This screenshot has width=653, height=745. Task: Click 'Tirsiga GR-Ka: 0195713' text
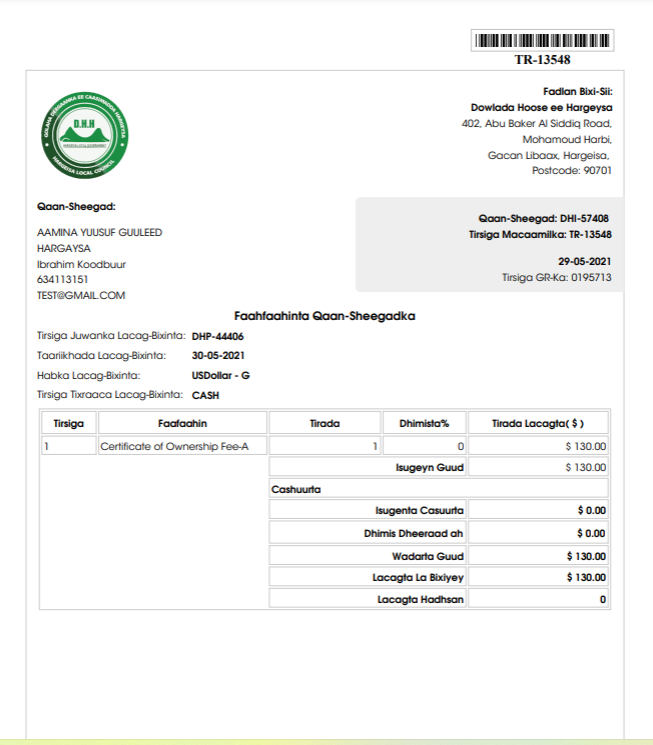tap(557, 277)
